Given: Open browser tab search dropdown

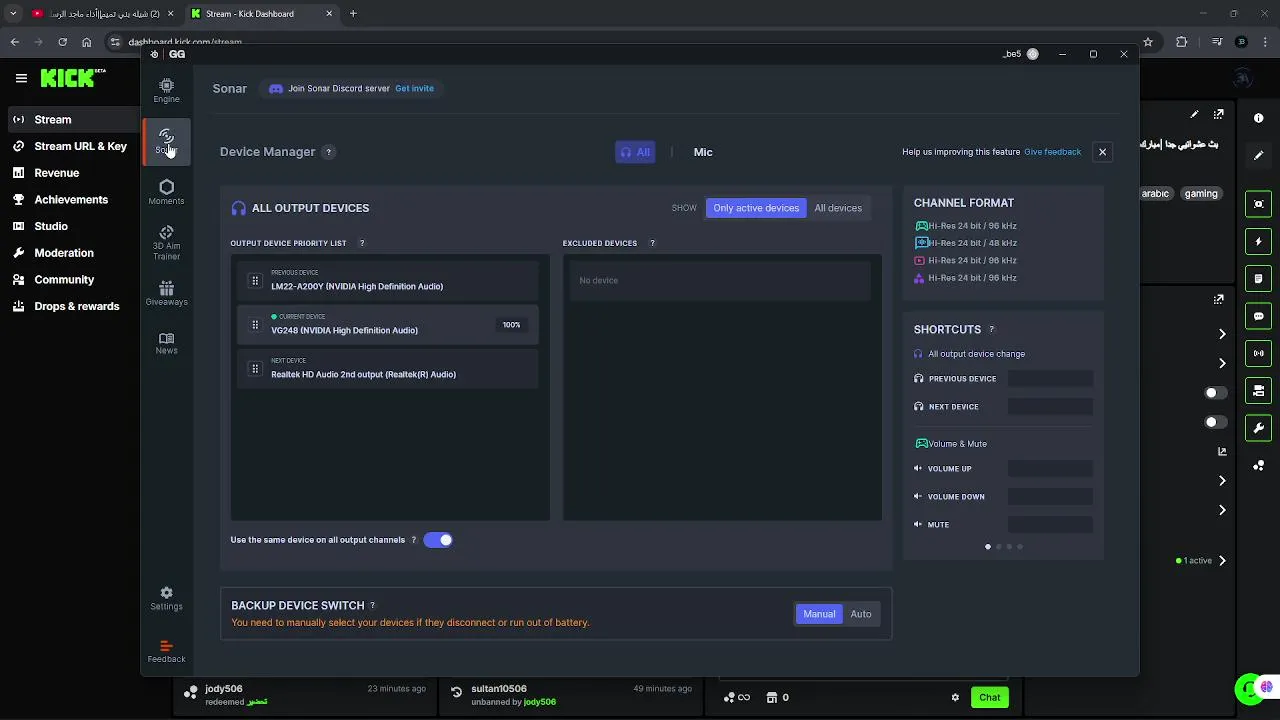Looking at the screenshot, I should click(x=13, y=14).
